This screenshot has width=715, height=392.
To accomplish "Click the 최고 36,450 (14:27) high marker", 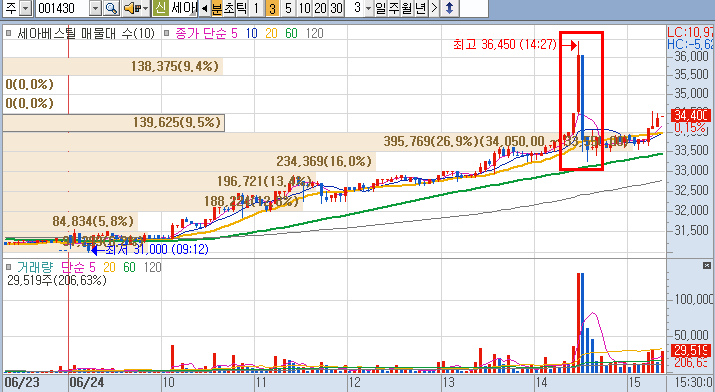I will click(505, 45).
